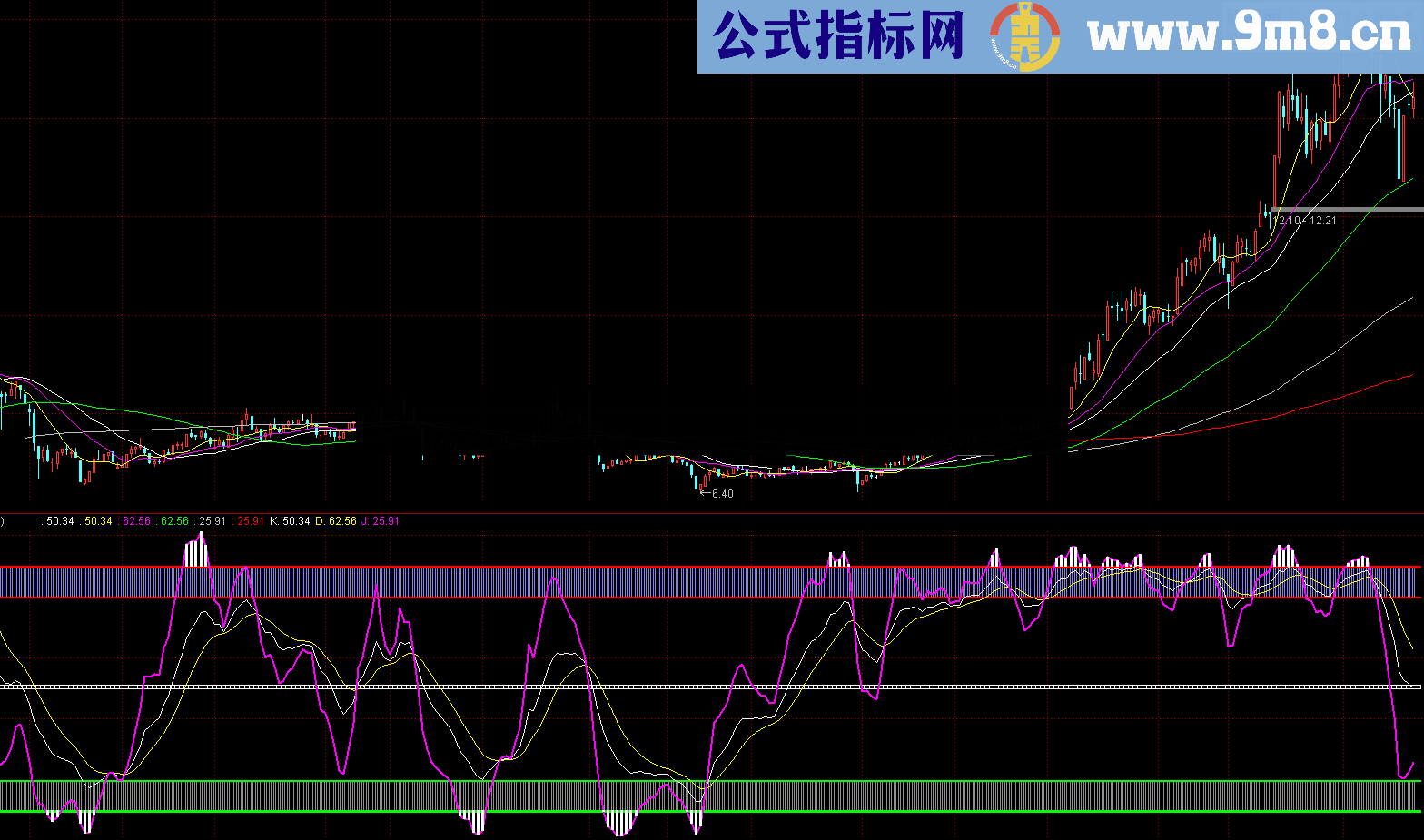Viewport: 1424px width, 840px height.
Task: Select the gray horizontal line above 12.10-12.21
Action: 1347,210
